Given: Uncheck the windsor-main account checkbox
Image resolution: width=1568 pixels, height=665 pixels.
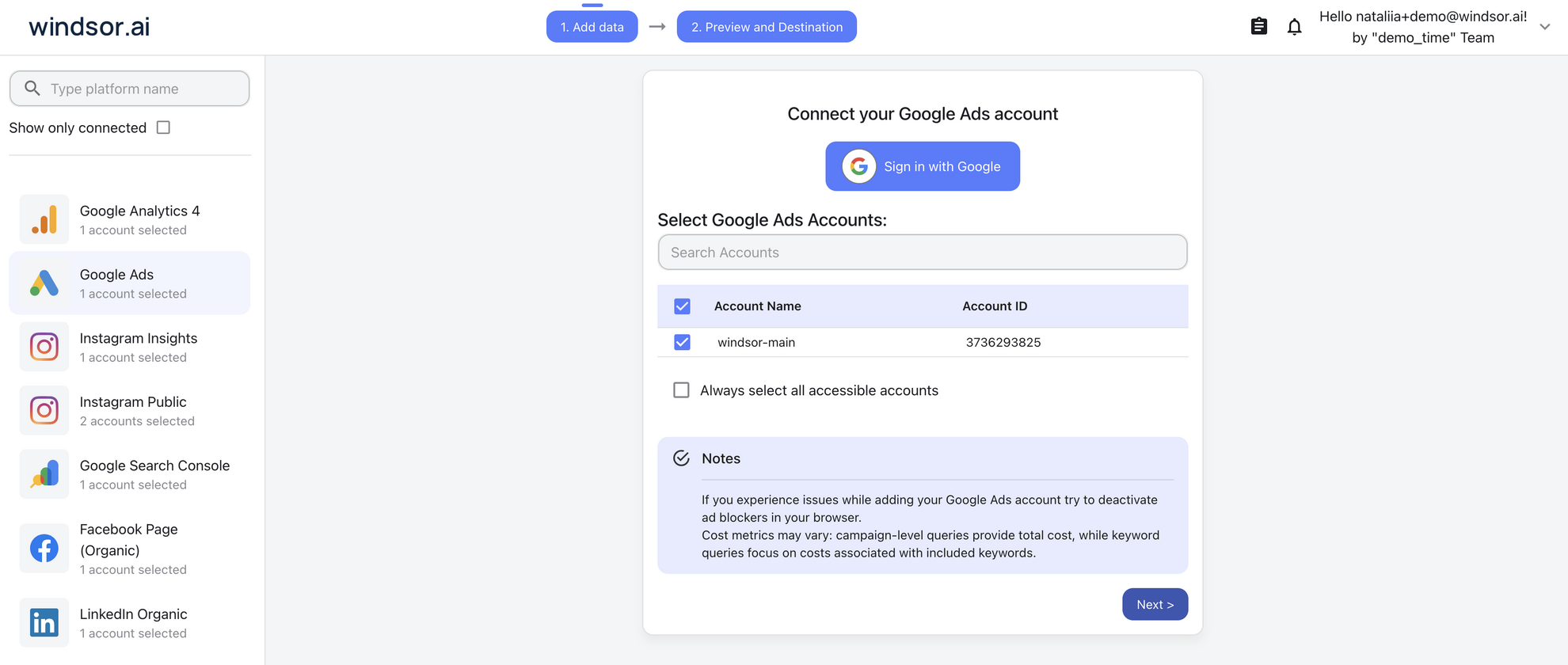Looking at the screenshot, I should tap(682, 342).
